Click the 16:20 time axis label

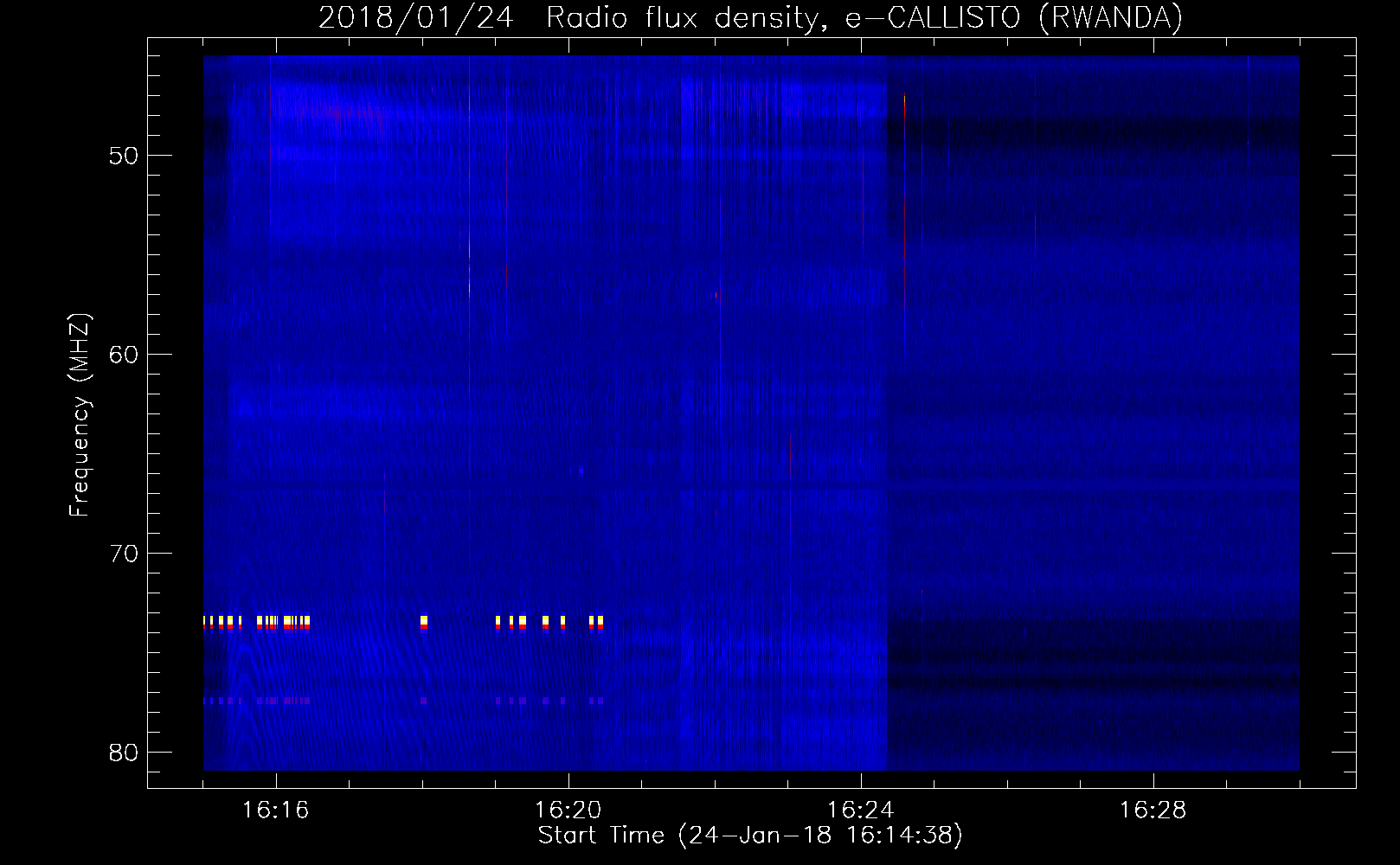click(x=568, y=811)
